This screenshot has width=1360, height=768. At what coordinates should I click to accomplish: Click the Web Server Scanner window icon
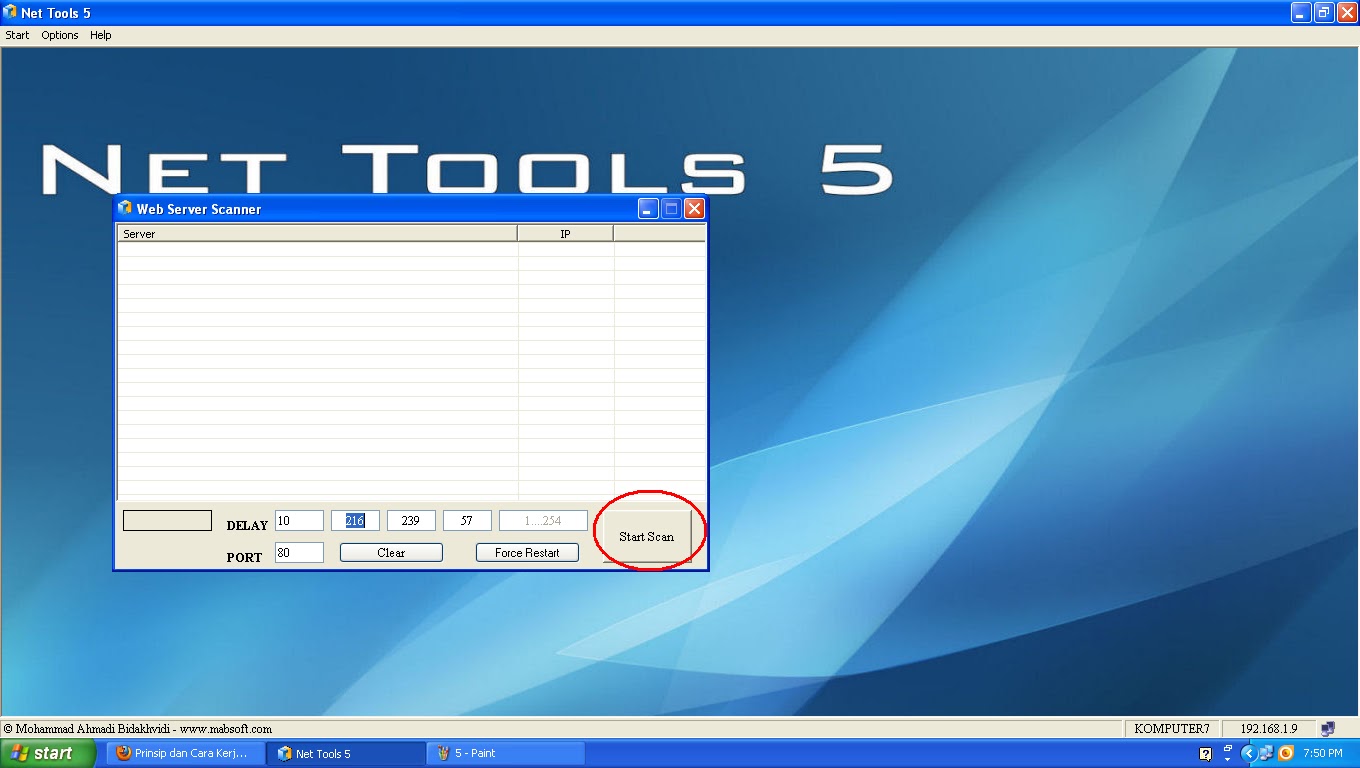(x=126, y=208)
